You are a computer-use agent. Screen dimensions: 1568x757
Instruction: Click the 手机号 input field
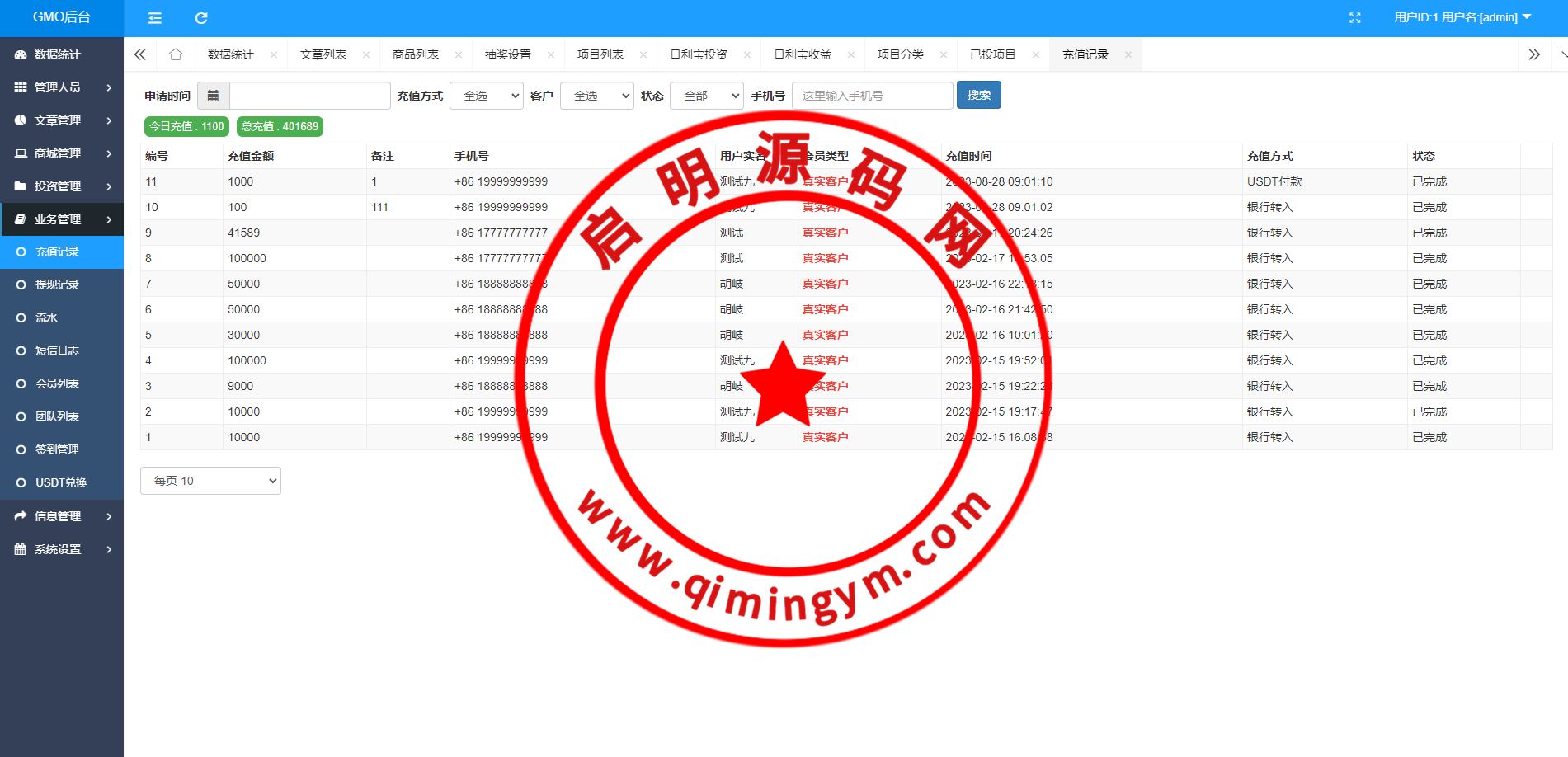[x=872, y=96]
